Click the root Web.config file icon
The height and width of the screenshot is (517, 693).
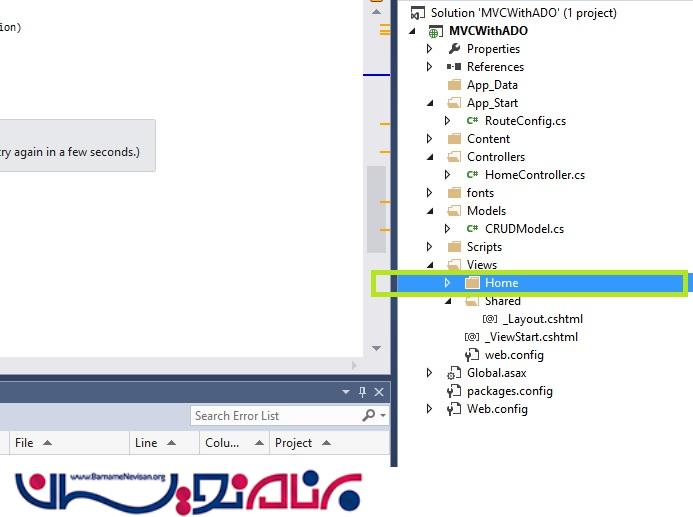point(454,409)
